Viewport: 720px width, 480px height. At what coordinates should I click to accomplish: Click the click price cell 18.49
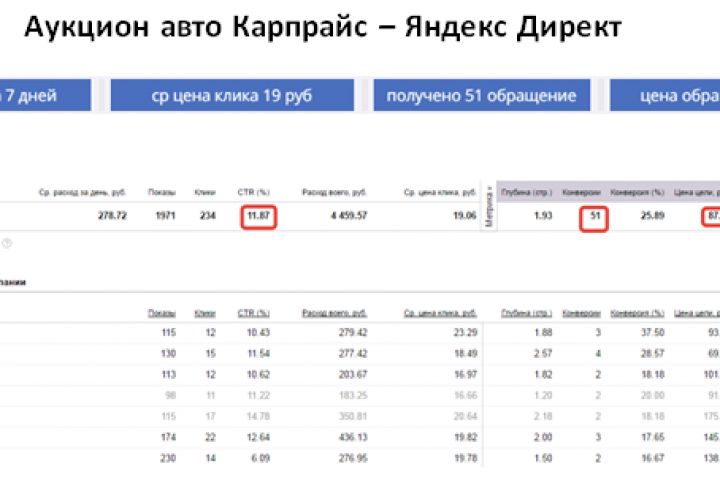(x=465, y=353)
